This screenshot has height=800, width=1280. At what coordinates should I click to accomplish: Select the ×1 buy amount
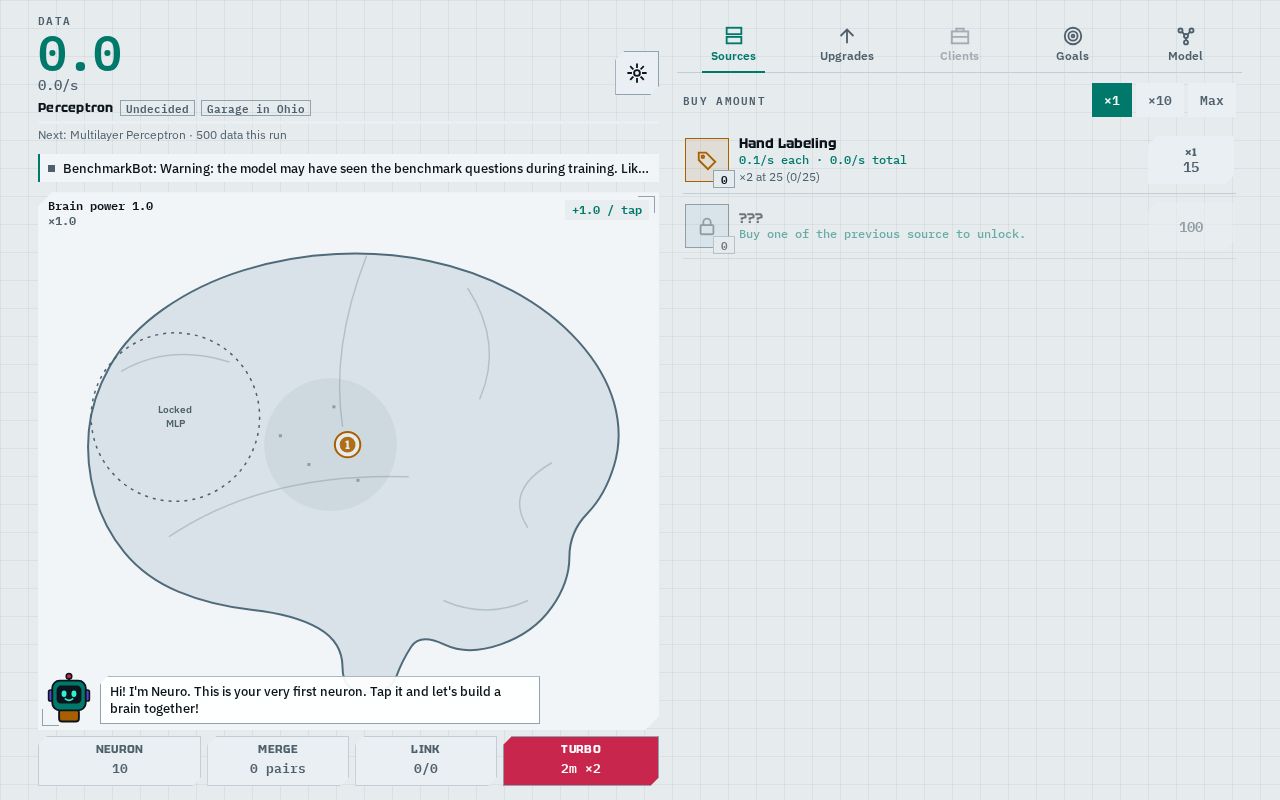(x=1112, y=100)
